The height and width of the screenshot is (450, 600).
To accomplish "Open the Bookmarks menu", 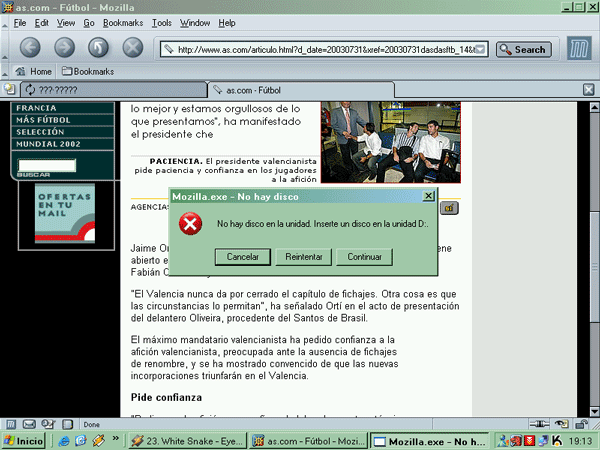I will click(122, 22).
